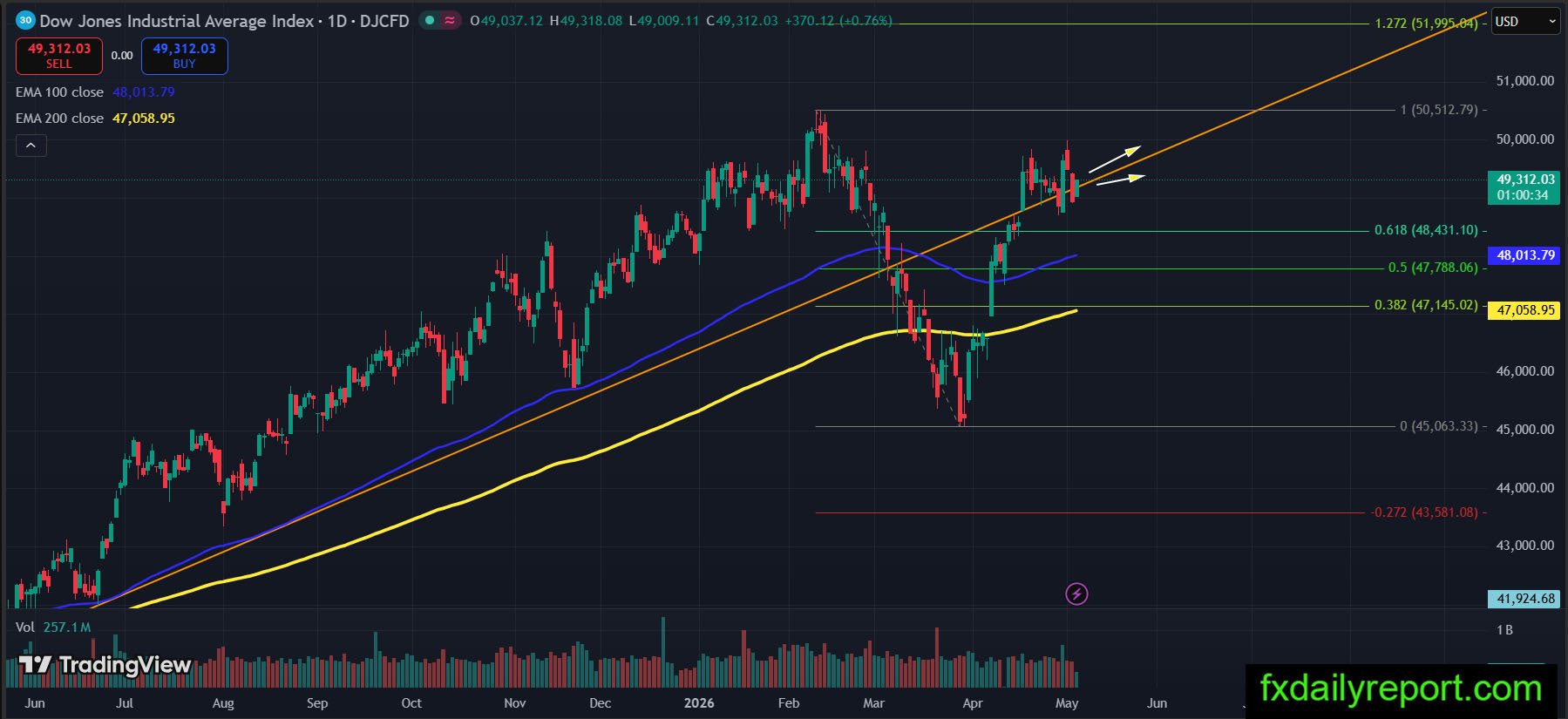The image size is (1568, 719).
Task: Click the green current price tag with countdown
Action: (1524, 187)
